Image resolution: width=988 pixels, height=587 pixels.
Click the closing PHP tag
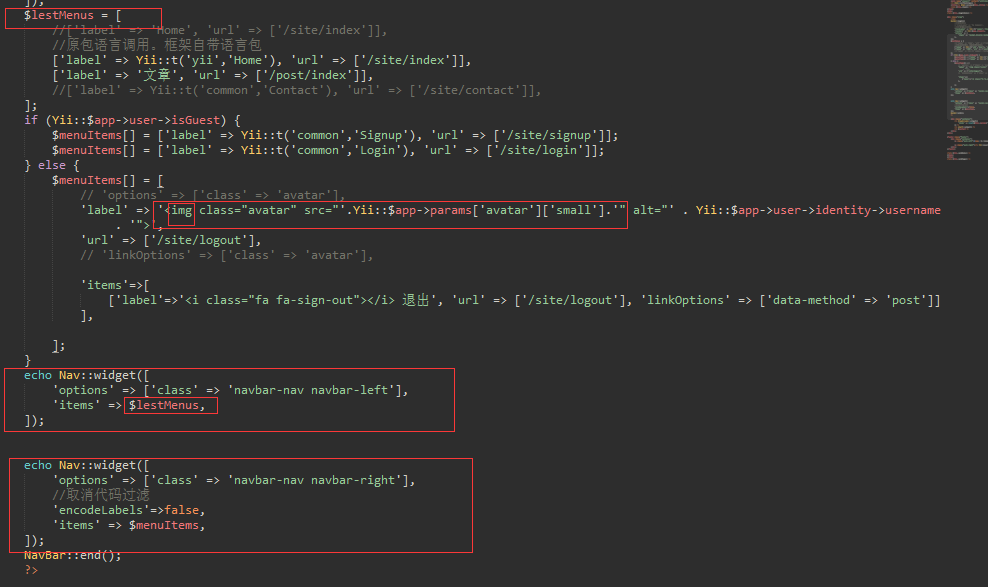tap(31, 570)
